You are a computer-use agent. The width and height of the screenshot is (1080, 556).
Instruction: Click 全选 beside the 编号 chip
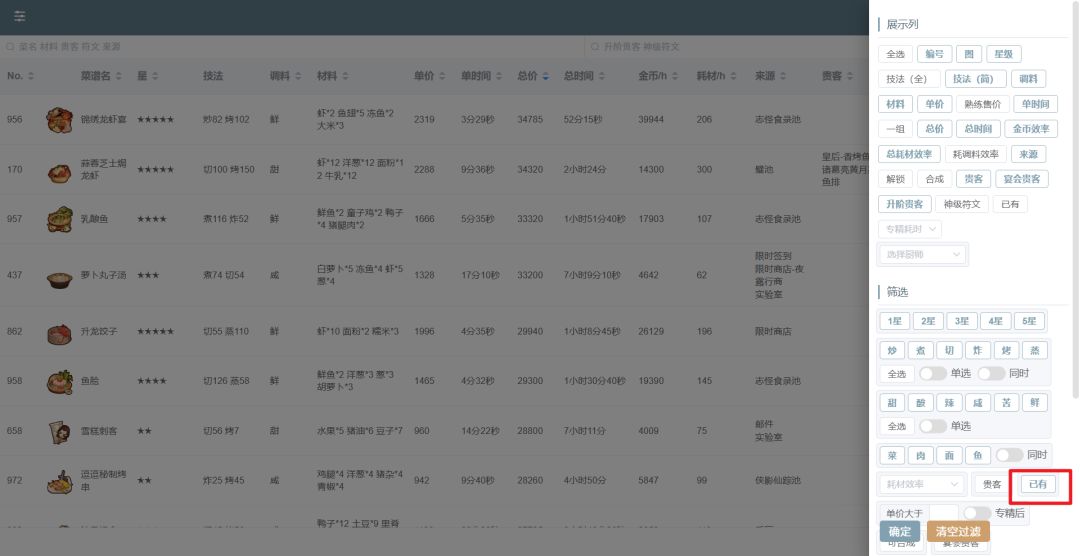tap(895, 54)
